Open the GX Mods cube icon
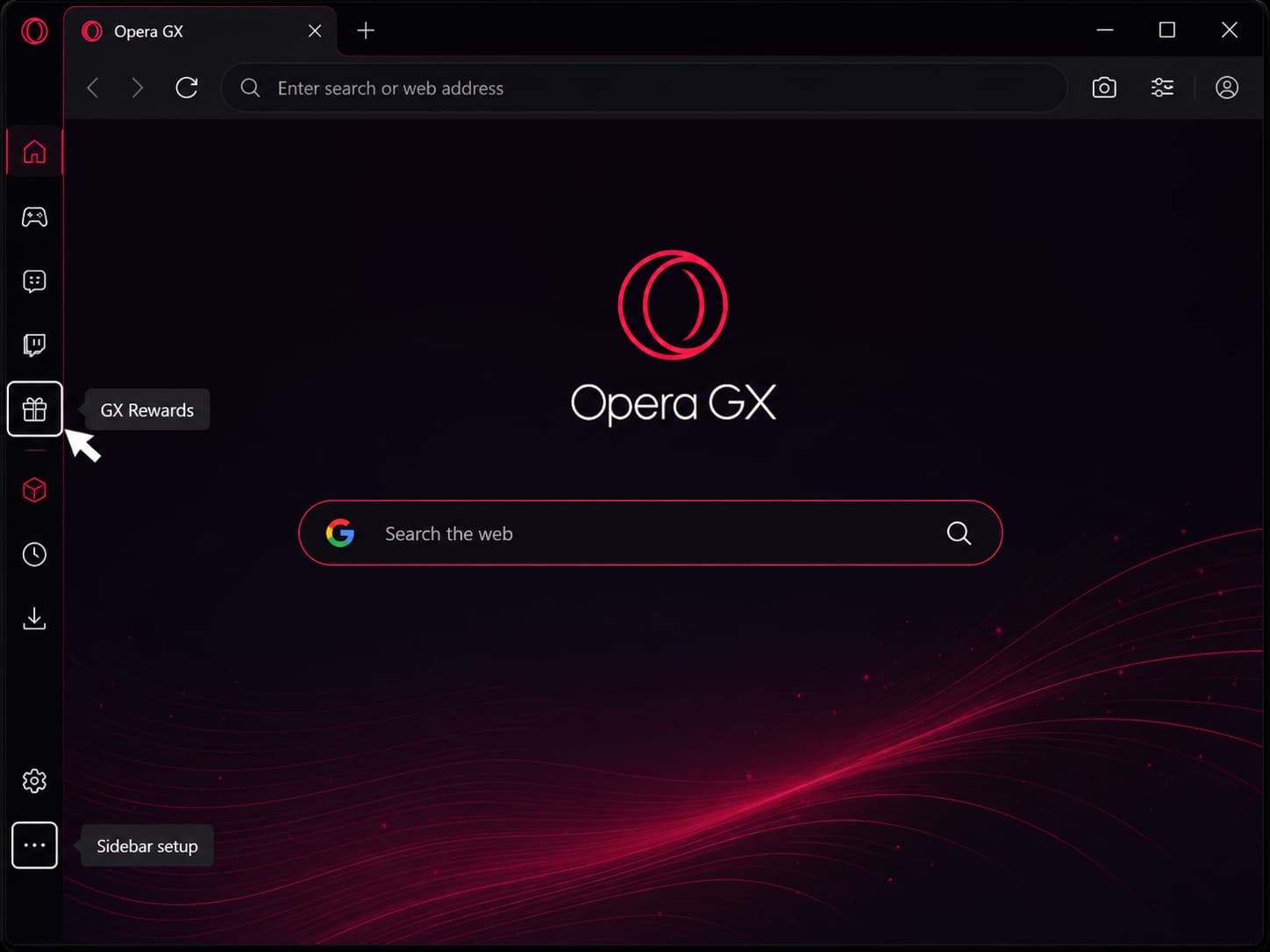 click(34, 490)
